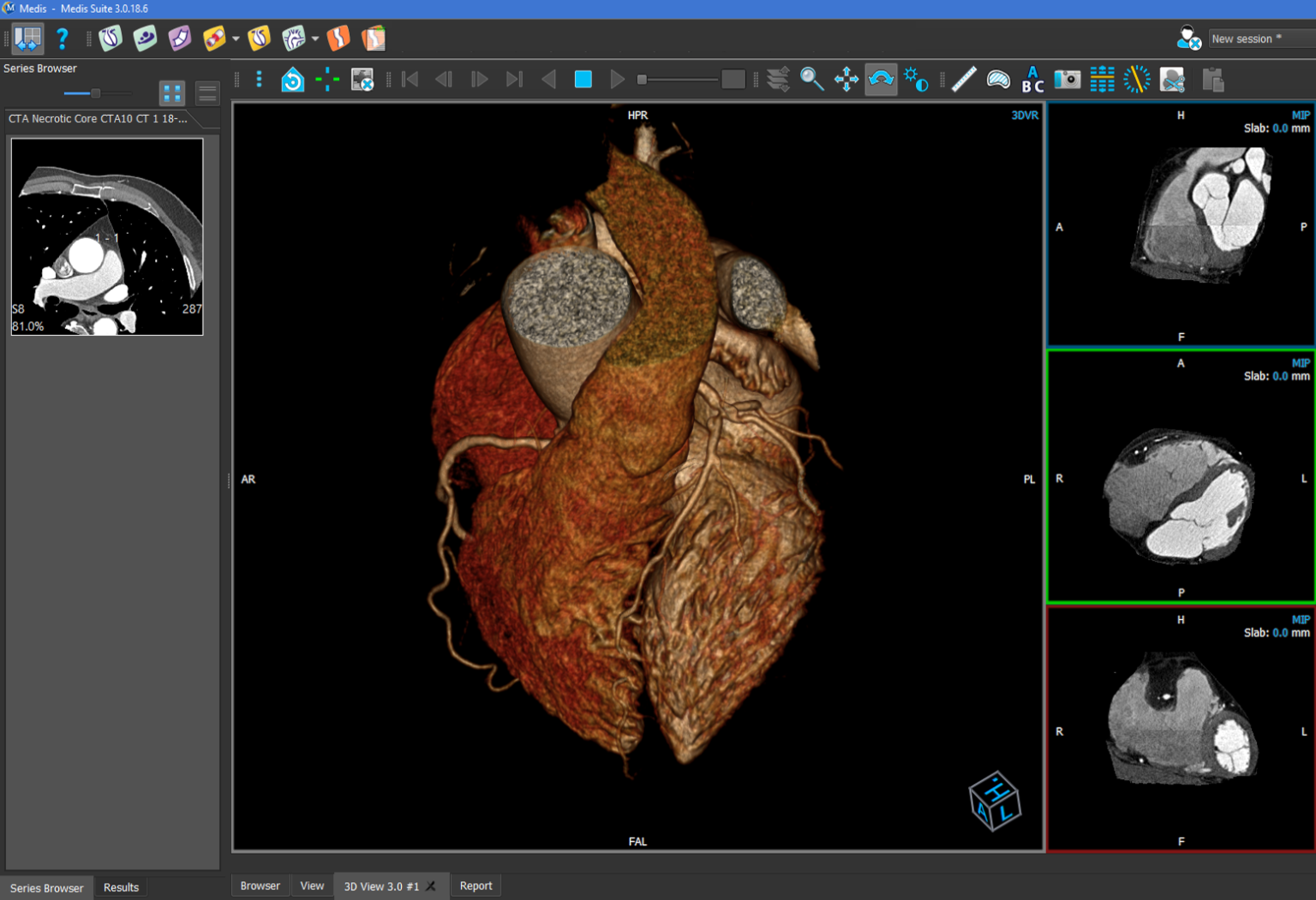Expand dropdown arrow beside the heart vessels app icon
The height and width of the screenshot is (900, 1316).
(x=315, y=39)
